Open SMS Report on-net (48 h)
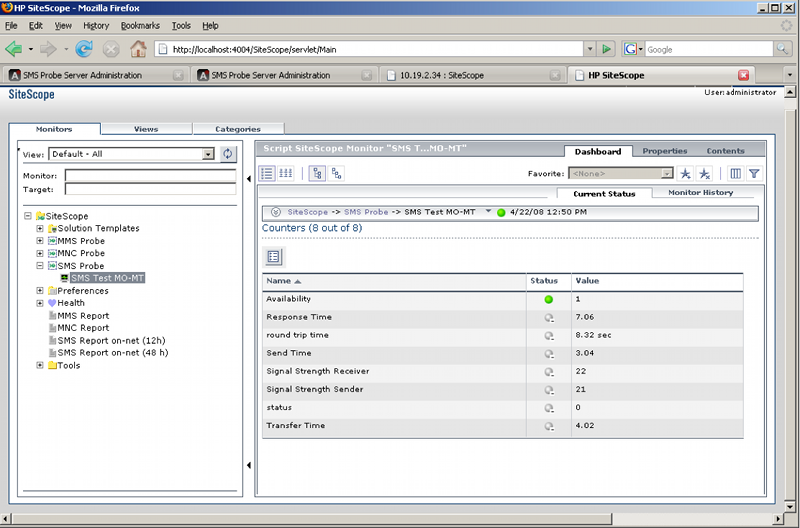The height and width of the screenshot is (528, 800). click(x=113, y=353)
